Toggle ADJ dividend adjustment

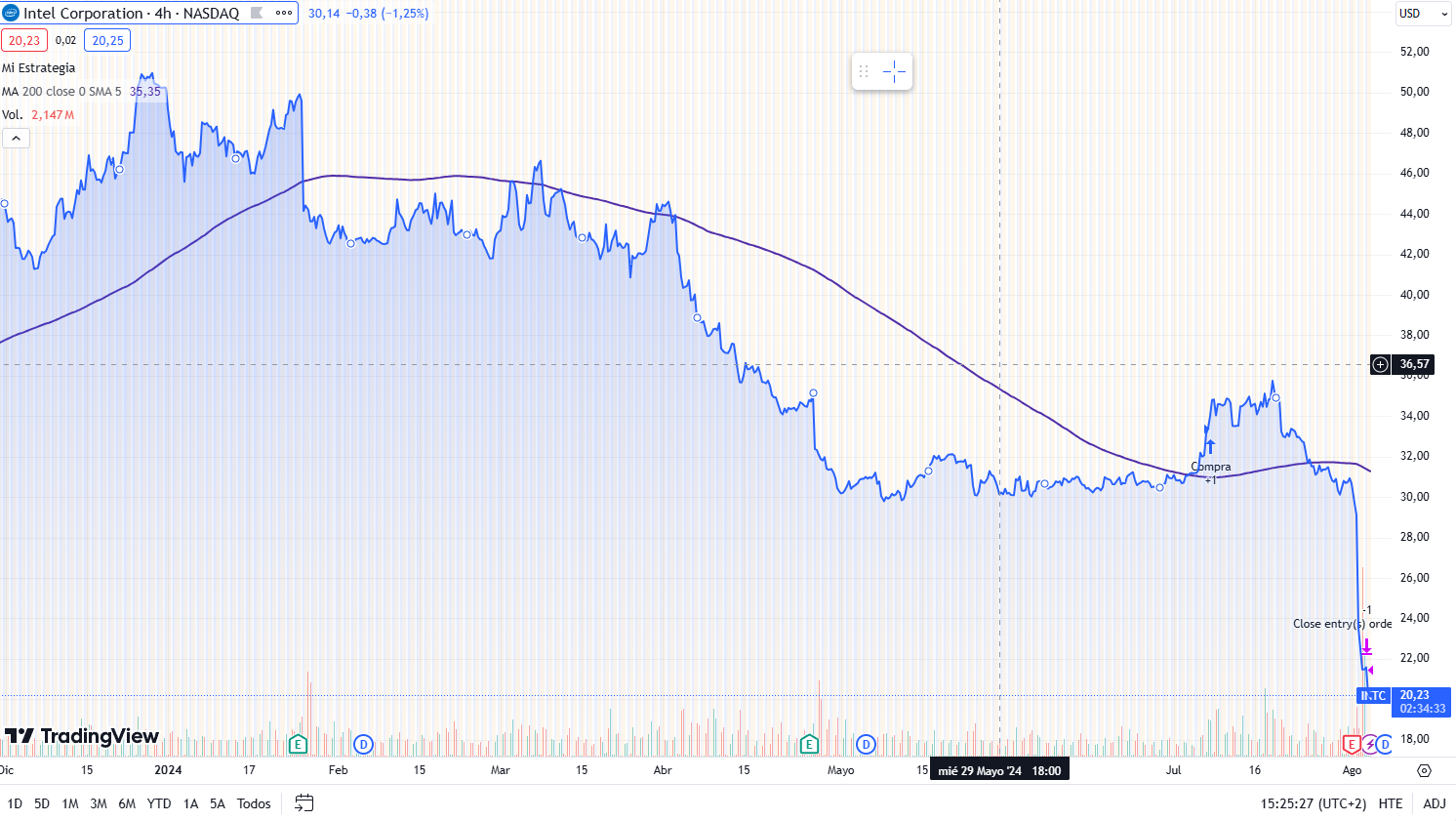1435,803
